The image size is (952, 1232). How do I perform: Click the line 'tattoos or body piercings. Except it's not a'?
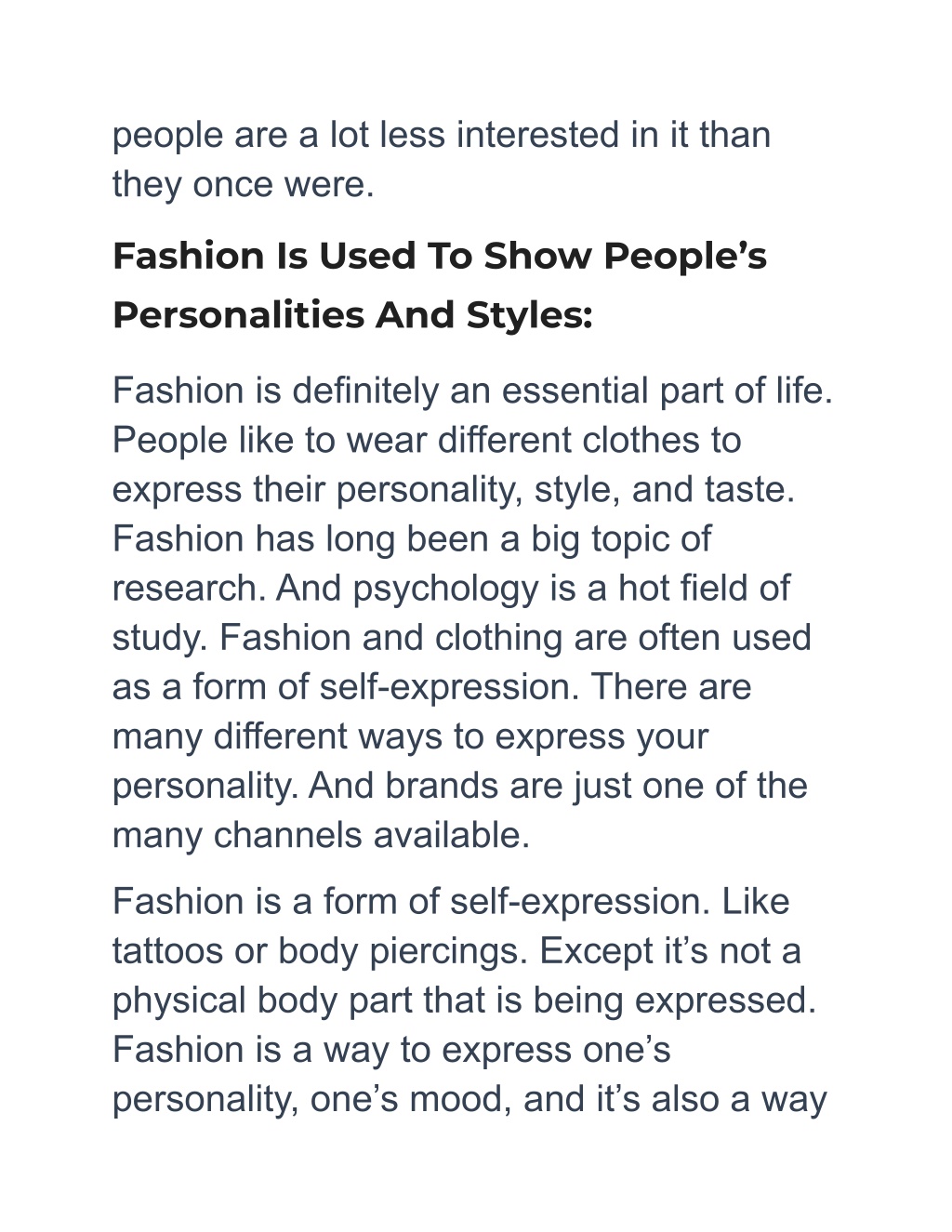tap(457, 950)
